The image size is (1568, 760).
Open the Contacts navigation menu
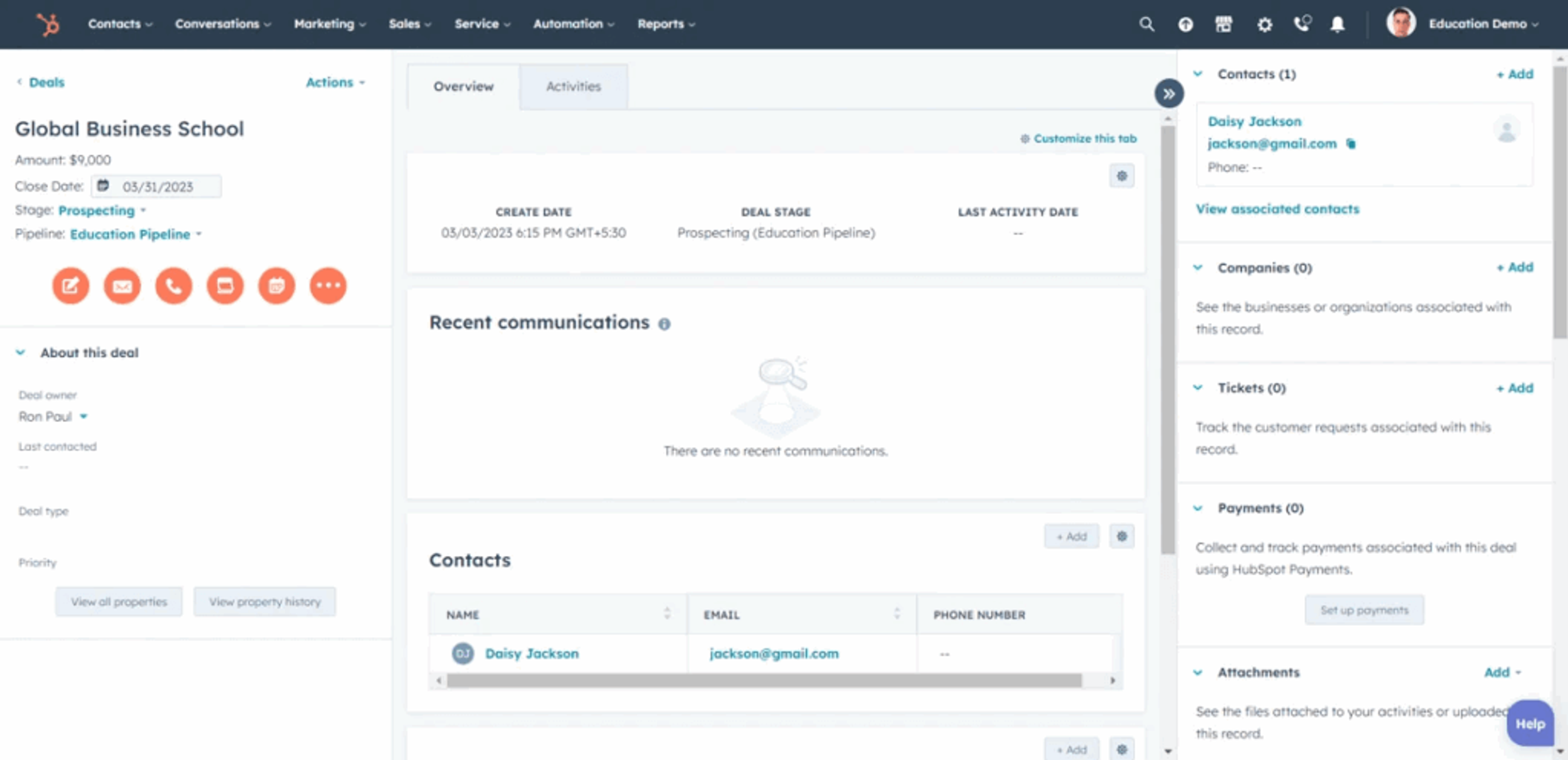pyautogui.click(x=120, y=24)
